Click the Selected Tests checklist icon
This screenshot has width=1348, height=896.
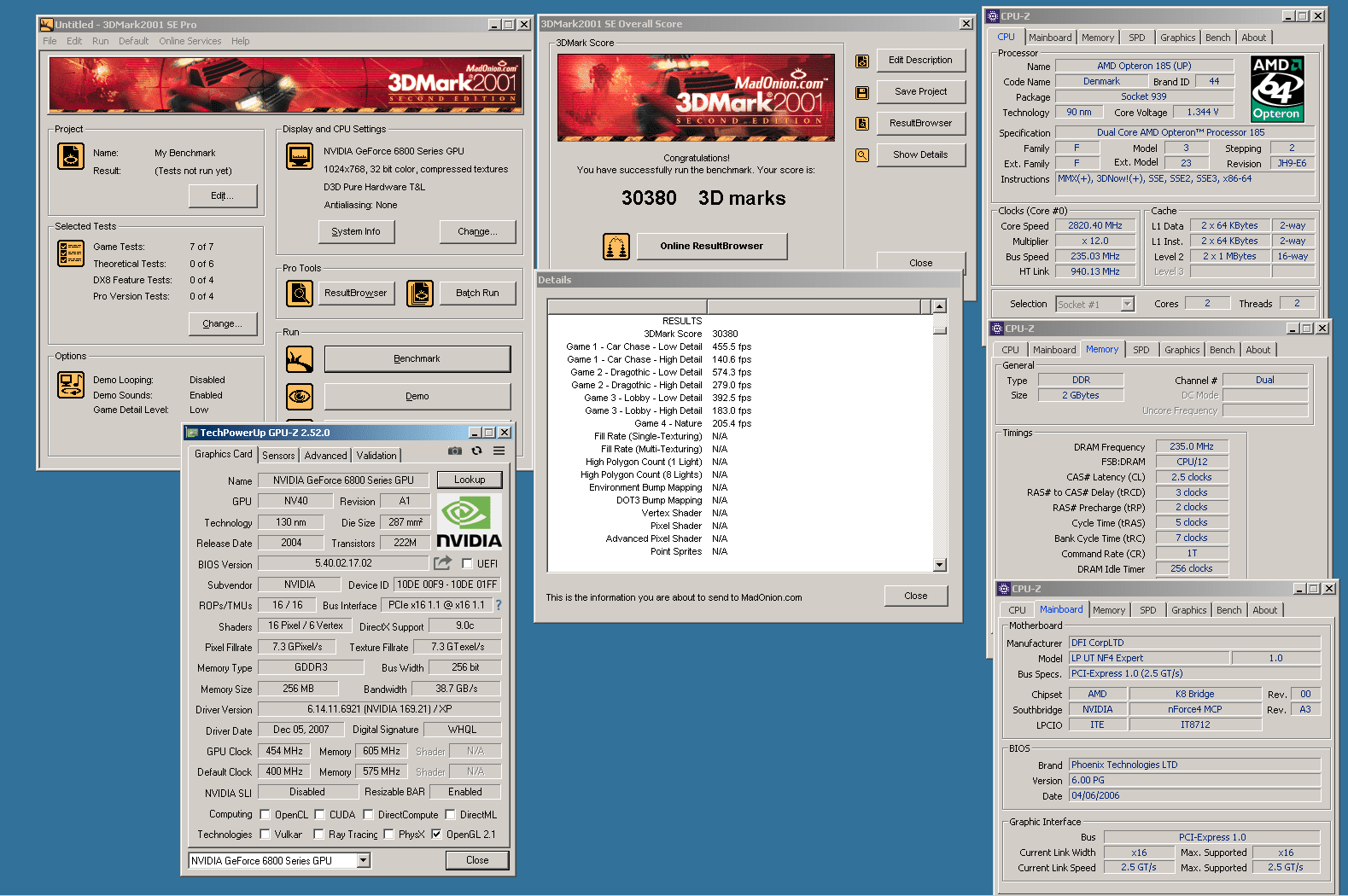(x=70, y=253)
